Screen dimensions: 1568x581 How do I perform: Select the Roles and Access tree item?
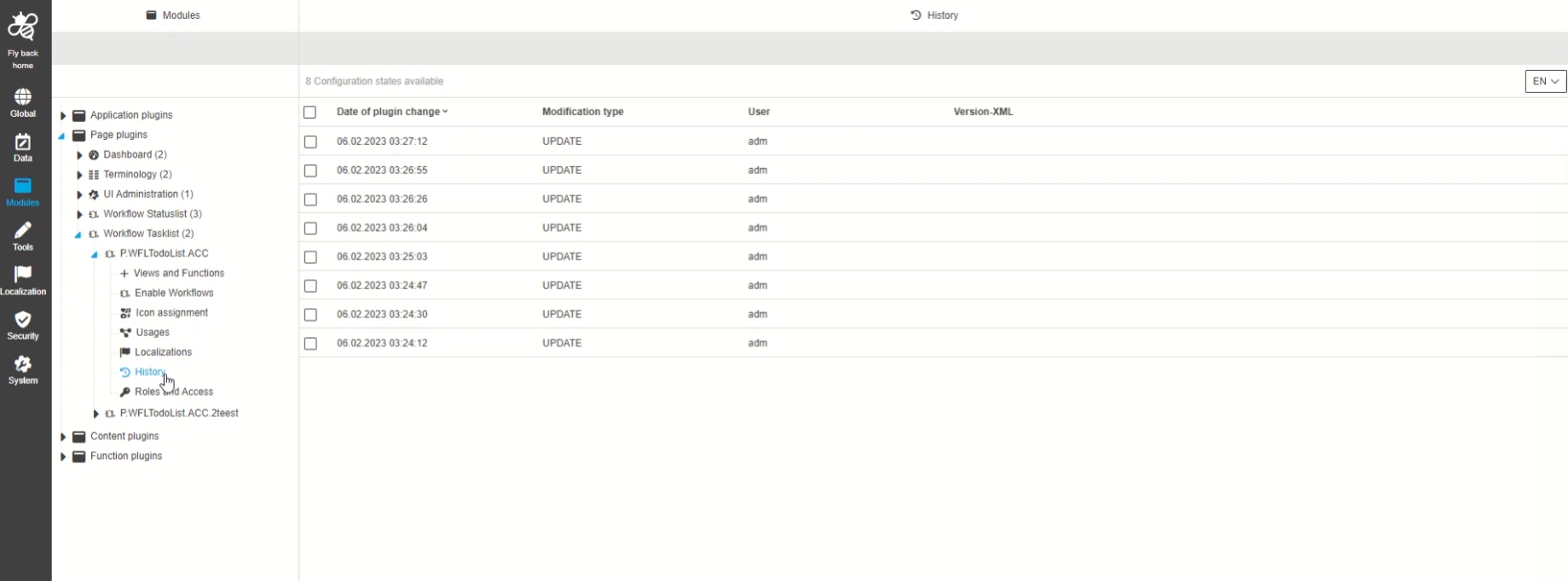174,392
